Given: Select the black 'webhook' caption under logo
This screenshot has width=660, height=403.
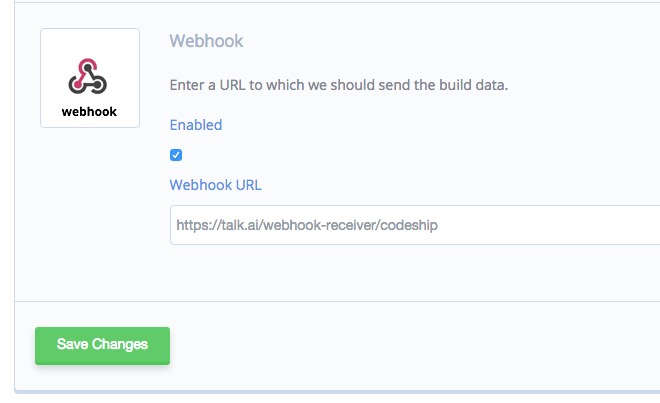Looking at the screenshot, I should pyautogui.click(x=89, y=112).
